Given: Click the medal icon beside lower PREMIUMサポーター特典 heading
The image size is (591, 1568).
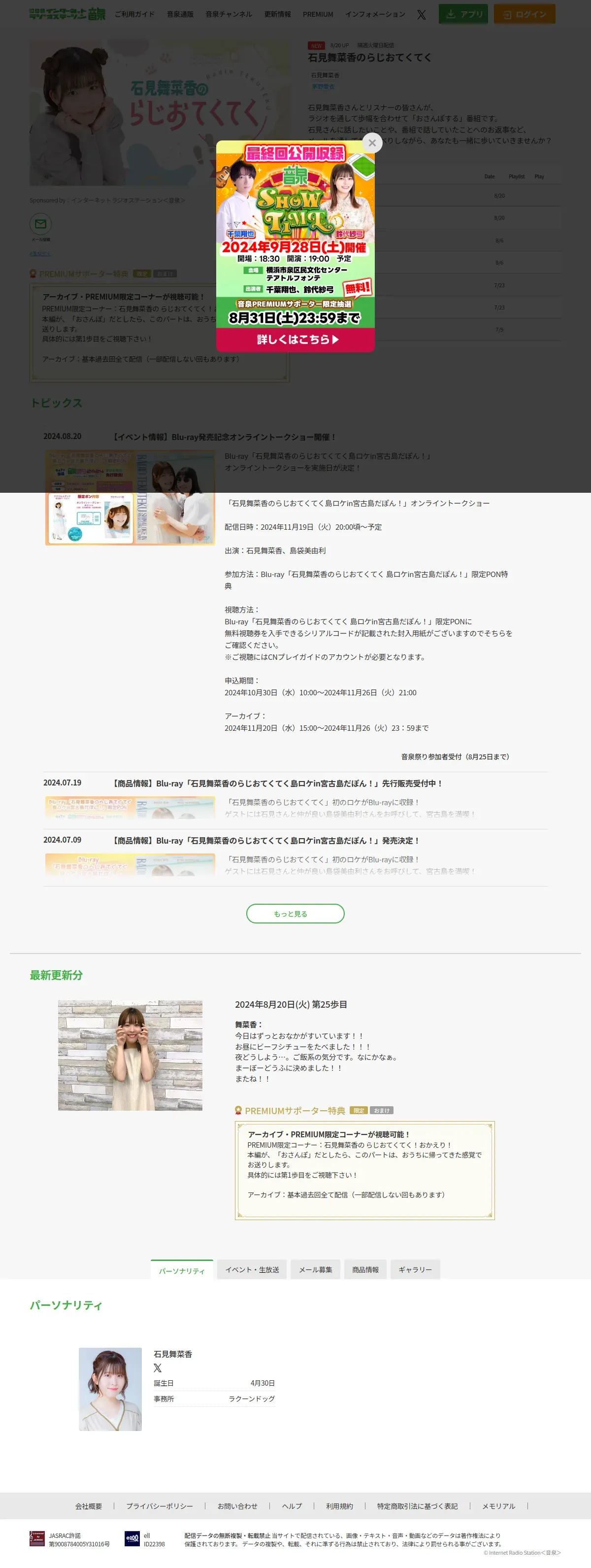Looking at the screenshot, I should click(238, 1110).
